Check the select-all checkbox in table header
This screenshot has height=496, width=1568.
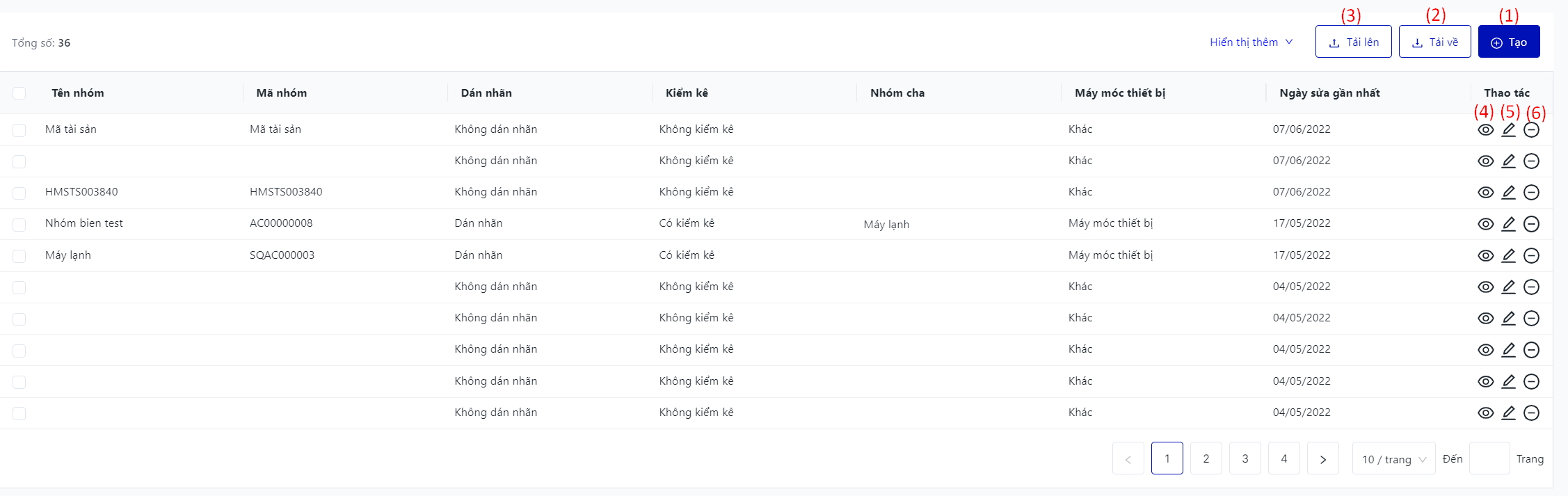pyautogui.click(x=19, y=93)
